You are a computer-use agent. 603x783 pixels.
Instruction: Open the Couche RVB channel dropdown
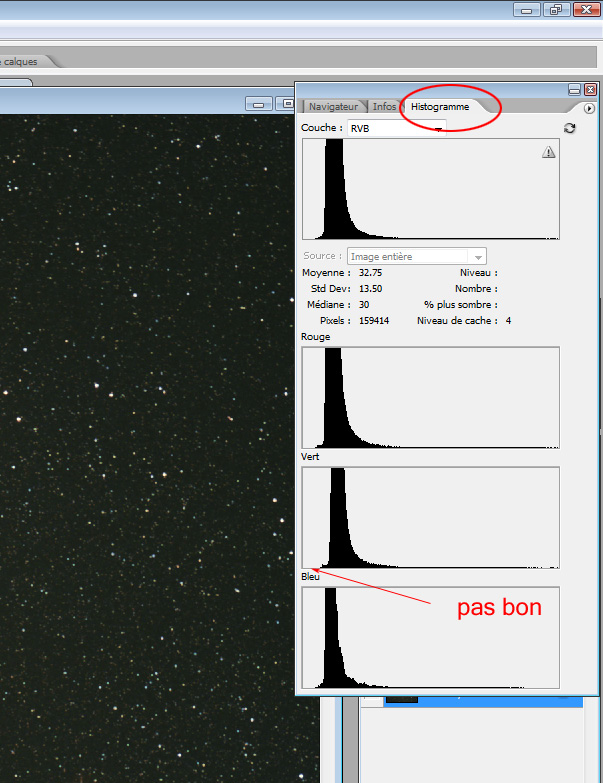pos(397,128)
